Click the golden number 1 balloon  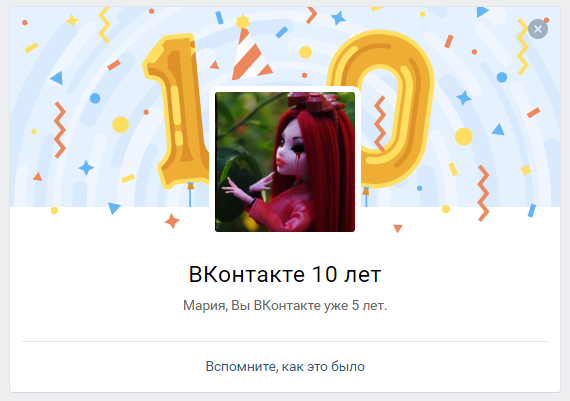(x=176, y=111)
